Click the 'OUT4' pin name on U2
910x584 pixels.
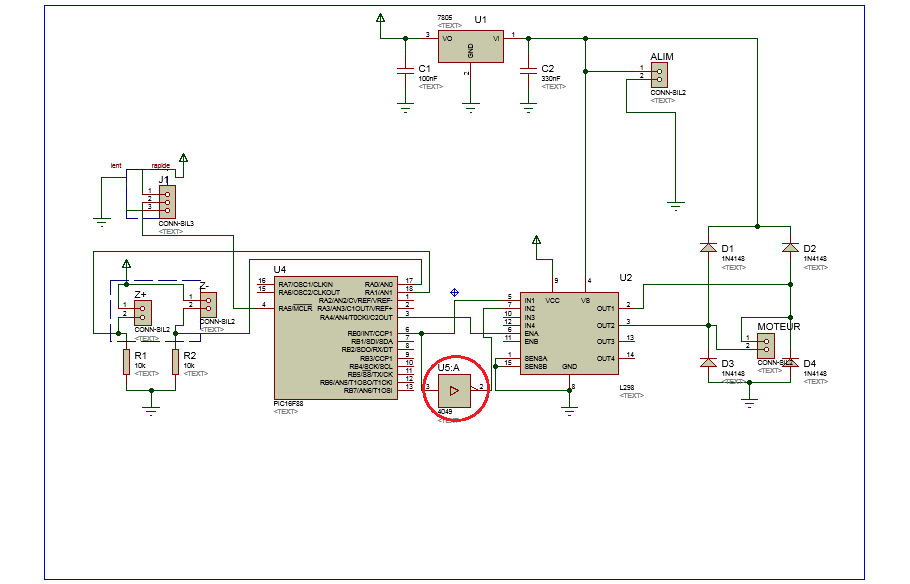[x=606, y=359]
